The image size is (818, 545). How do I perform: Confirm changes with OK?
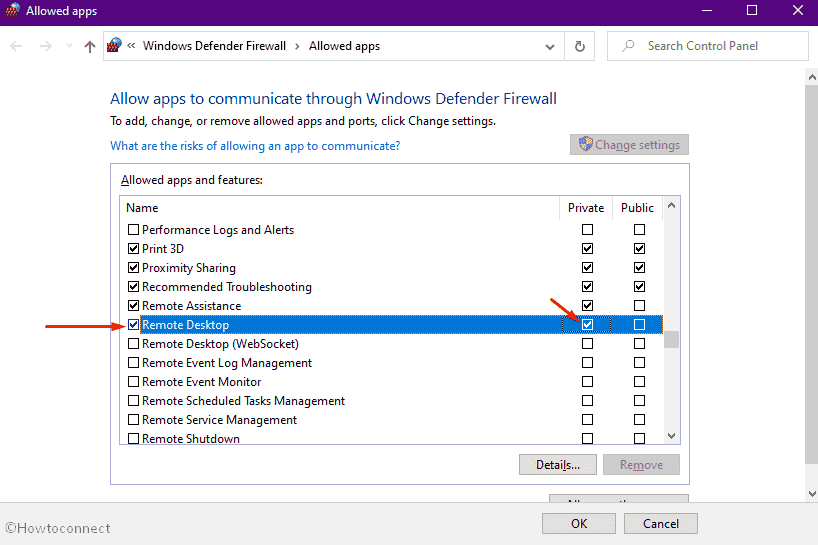(x=579, y=524)
